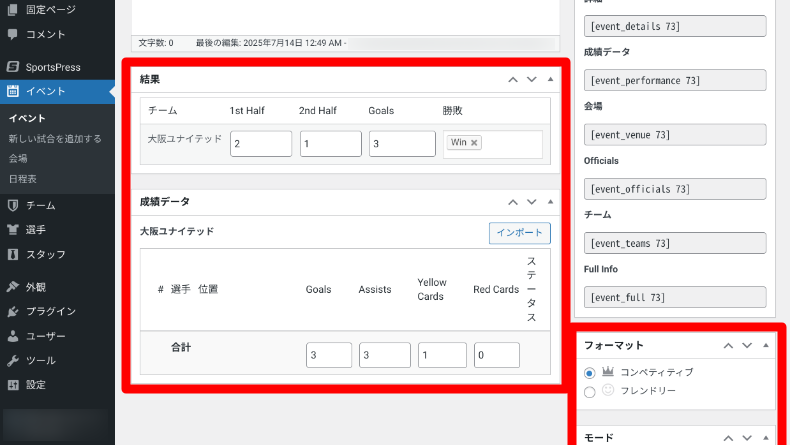Open the ツール menu link

pyautogui.click(x=41, y=360)
